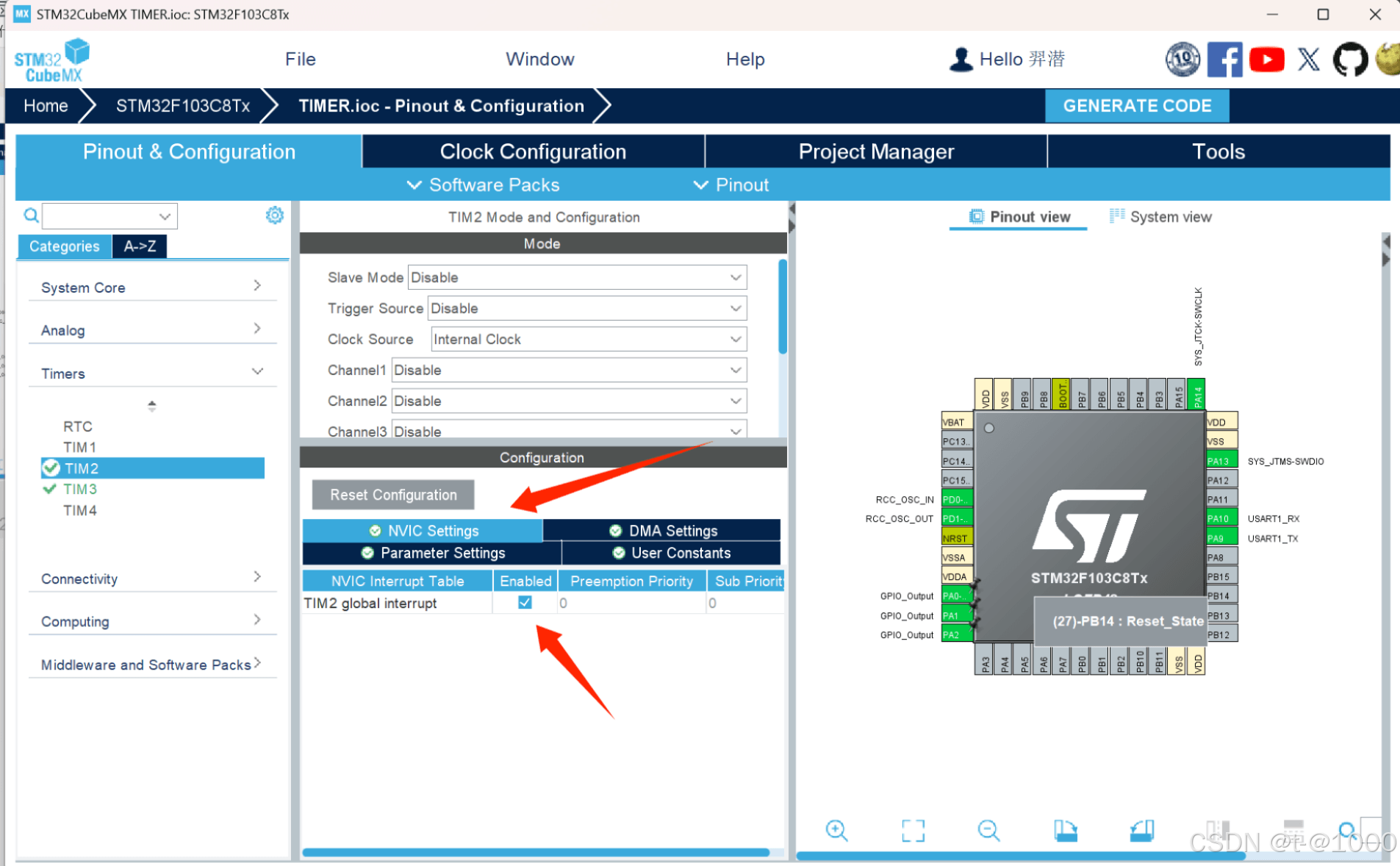Open the Window menu
1400x866 pixels.
[540, 59]
